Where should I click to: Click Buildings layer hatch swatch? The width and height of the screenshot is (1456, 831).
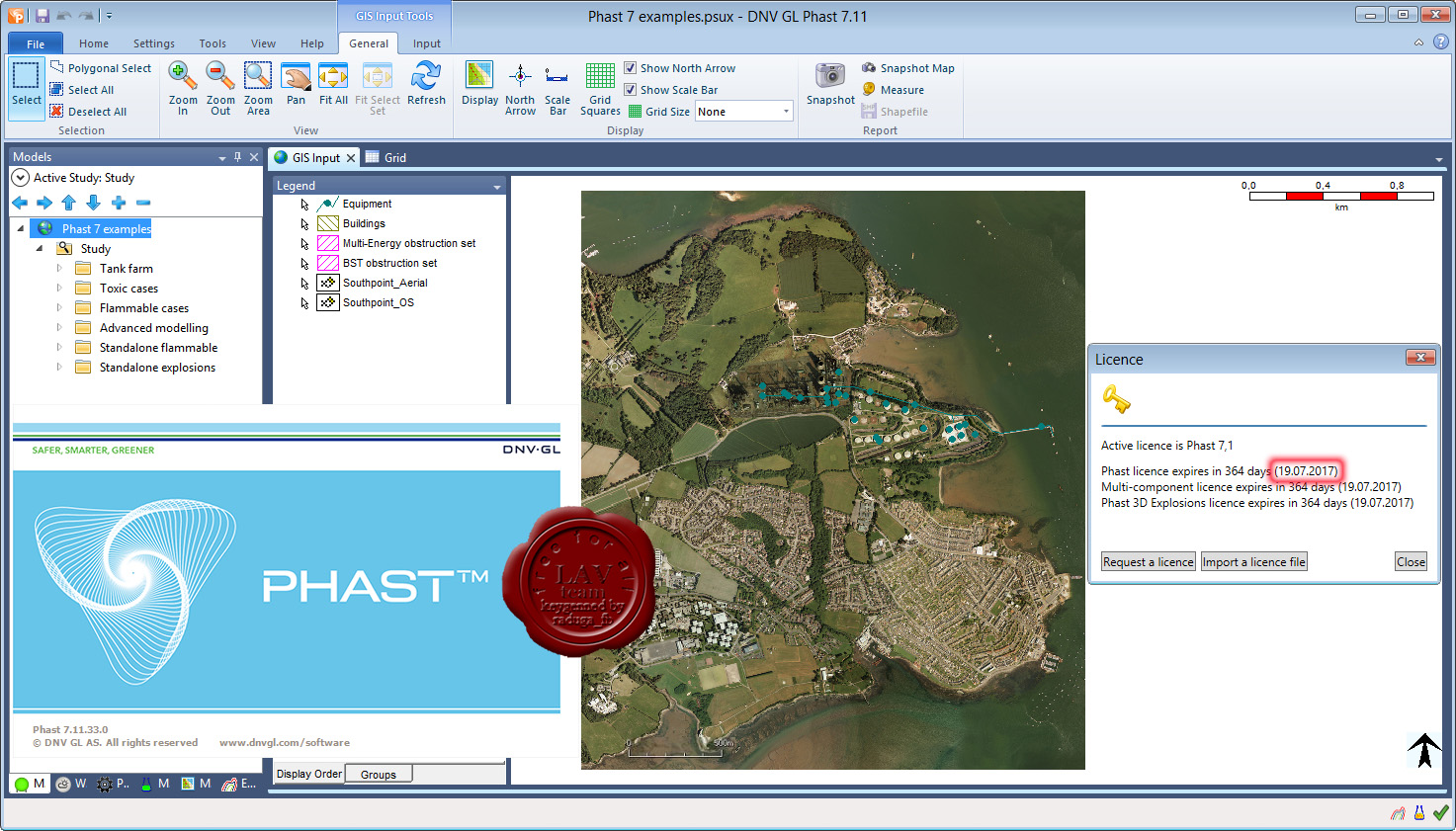328,223
